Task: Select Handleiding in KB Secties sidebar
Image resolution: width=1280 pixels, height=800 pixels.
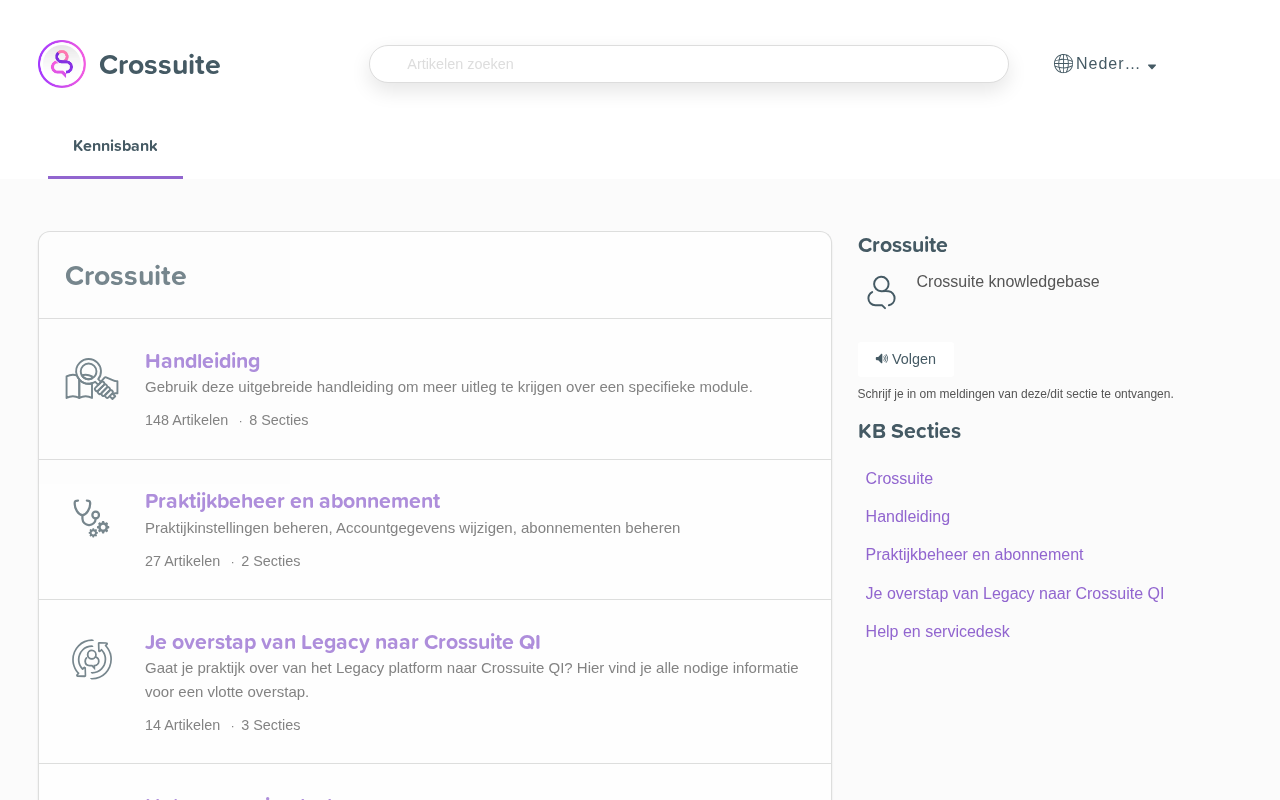Action: point(908,517)
